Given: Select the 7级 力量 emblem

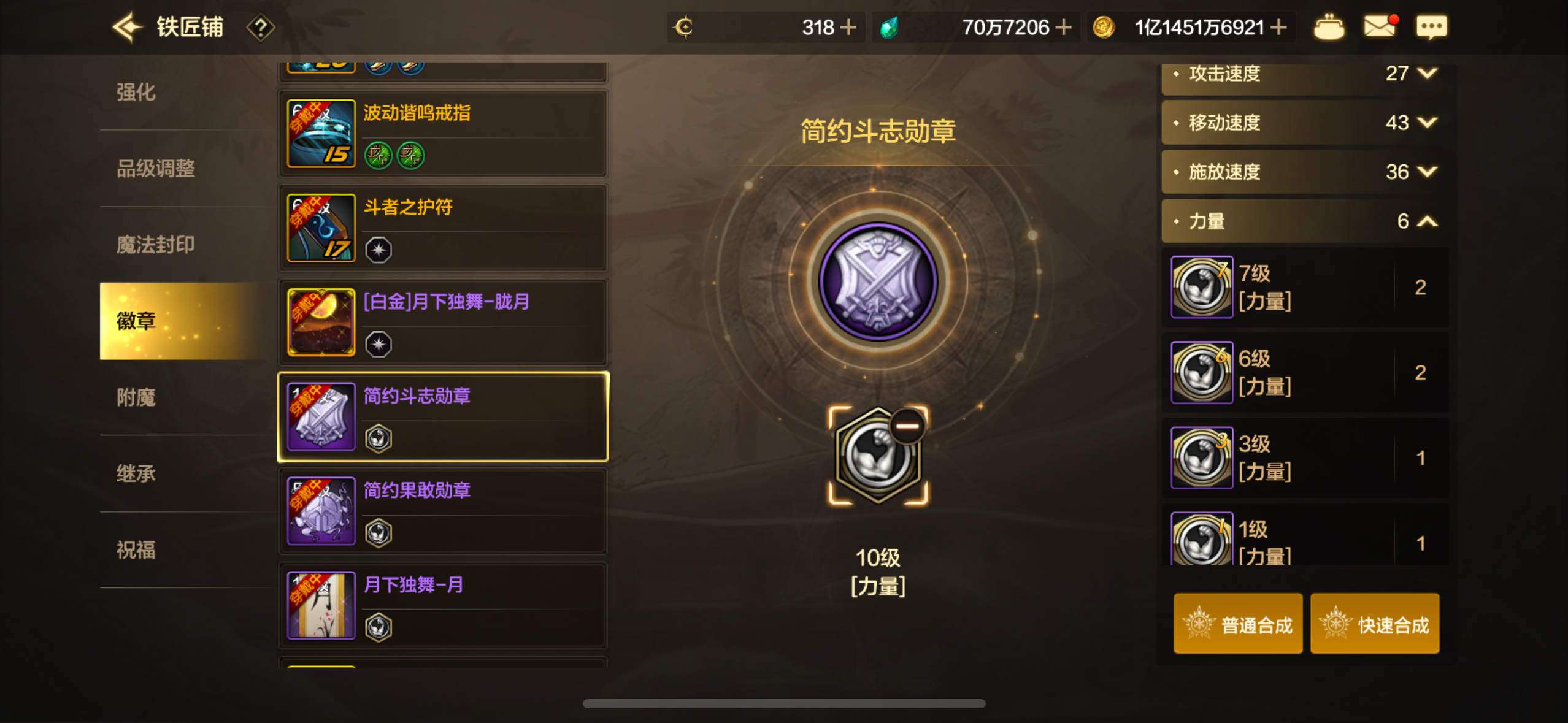Looking at the screenshot, I should 1305,287.
